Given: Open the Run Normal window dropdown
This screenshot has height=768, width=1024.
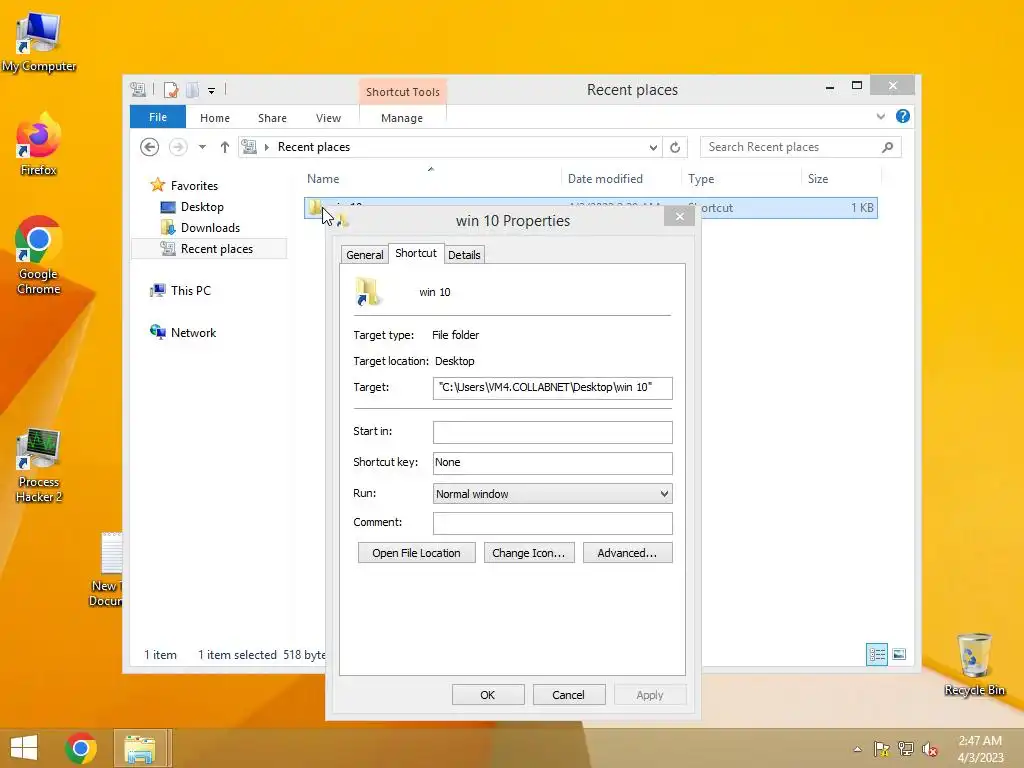Looking at the screenshot, I should click(x=552, y=494).
